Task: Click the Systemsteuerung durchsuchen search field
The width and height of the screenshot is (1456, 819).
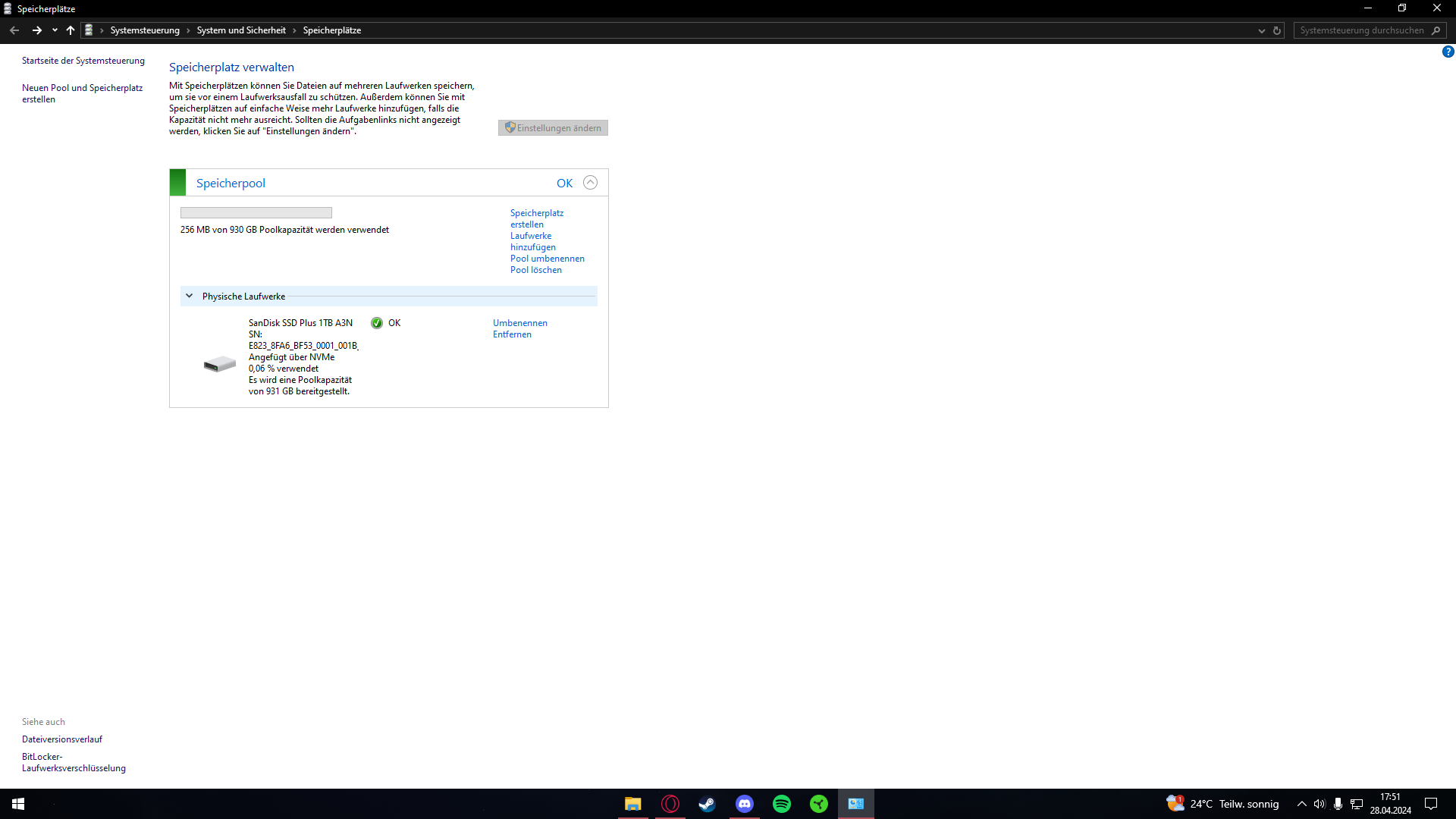Action: 1361,30
